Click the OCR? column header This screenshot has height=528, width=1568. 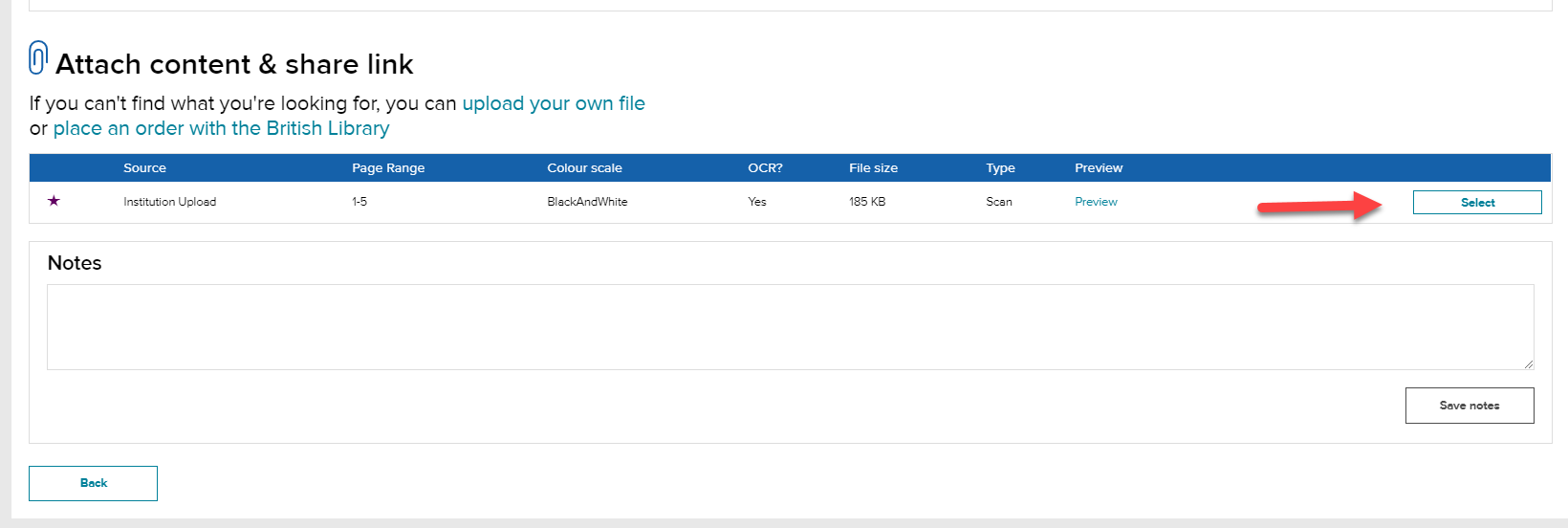point(765,168)
